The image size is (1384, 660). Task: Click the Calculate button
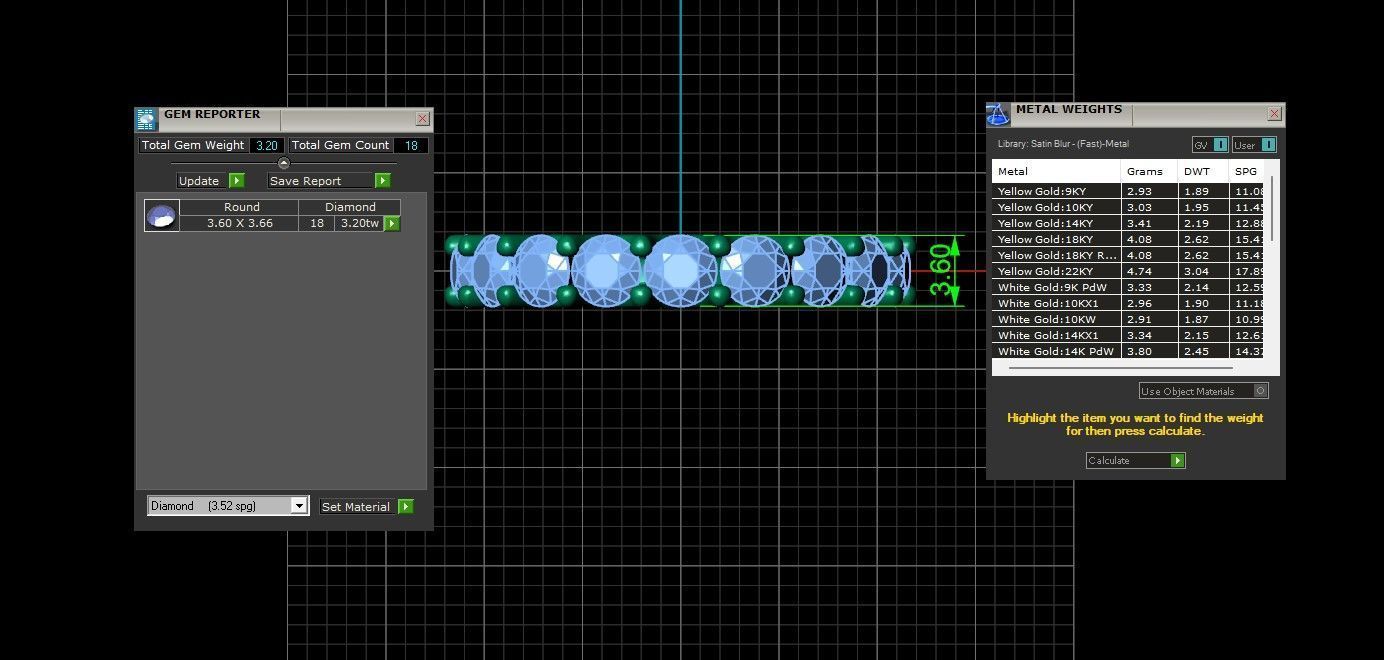[x=1136, y=461]
